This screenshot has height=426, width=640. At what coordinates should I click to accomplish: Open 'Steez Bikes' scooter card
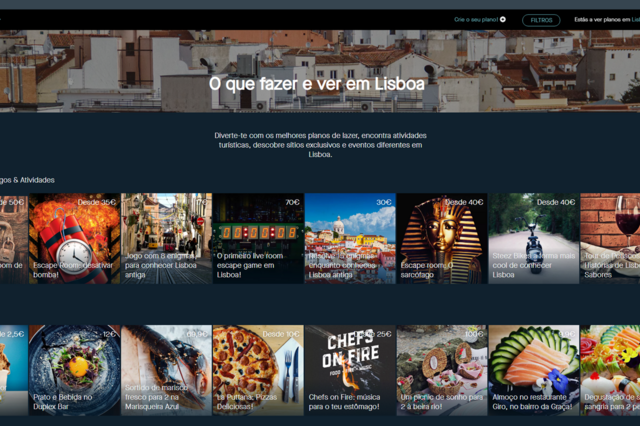tap(534, 238)
